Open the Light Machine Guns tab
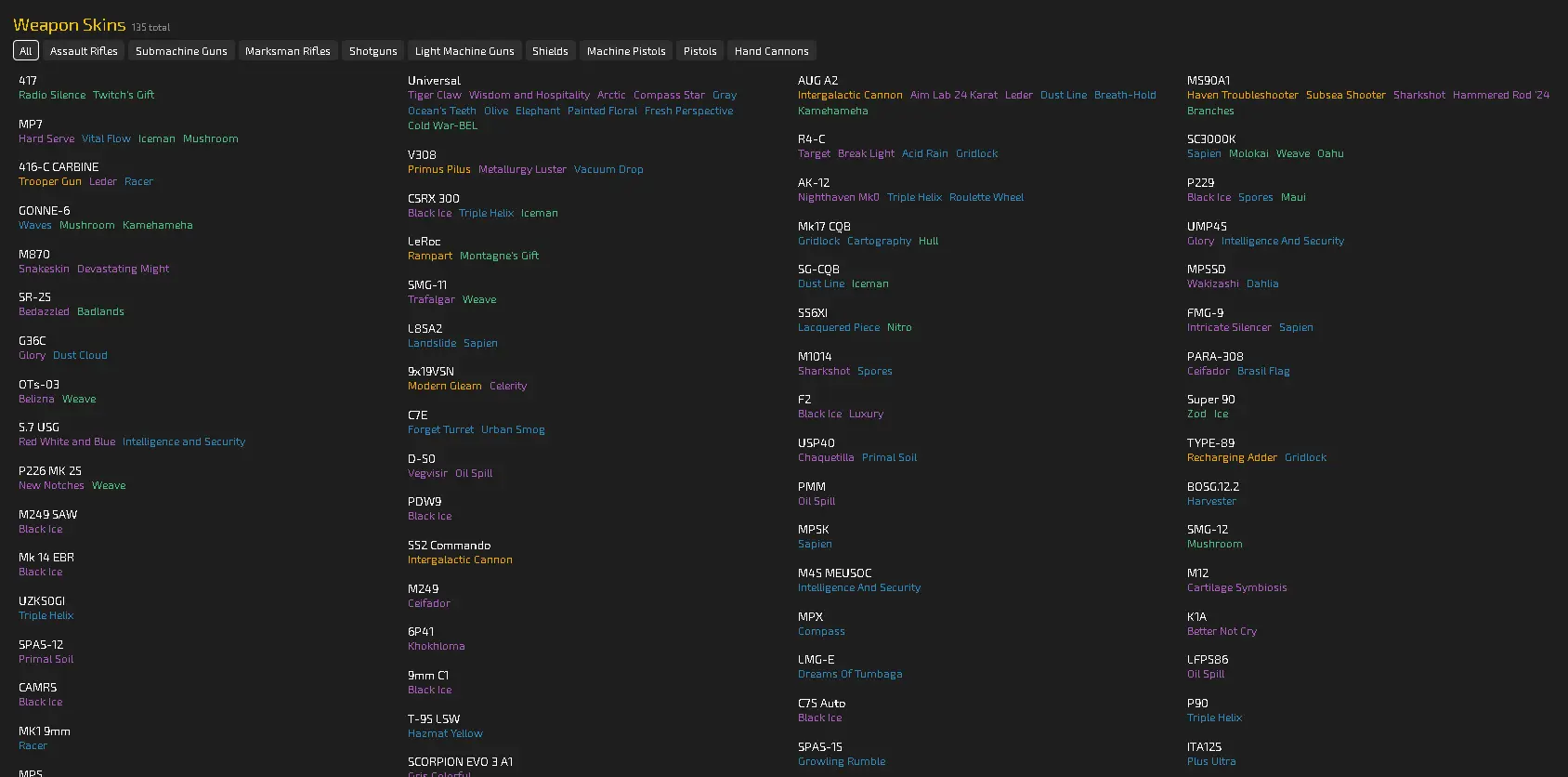 point(464,51)
